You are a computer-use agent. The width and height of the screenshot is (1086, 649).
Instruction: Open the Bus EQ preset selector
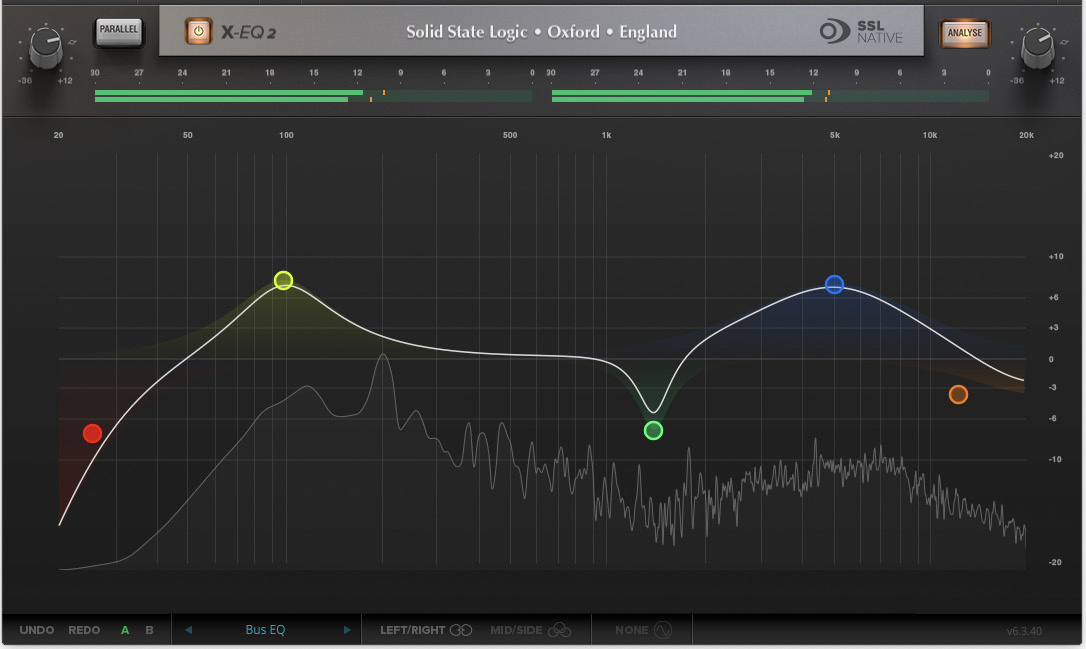pos(265,629)
